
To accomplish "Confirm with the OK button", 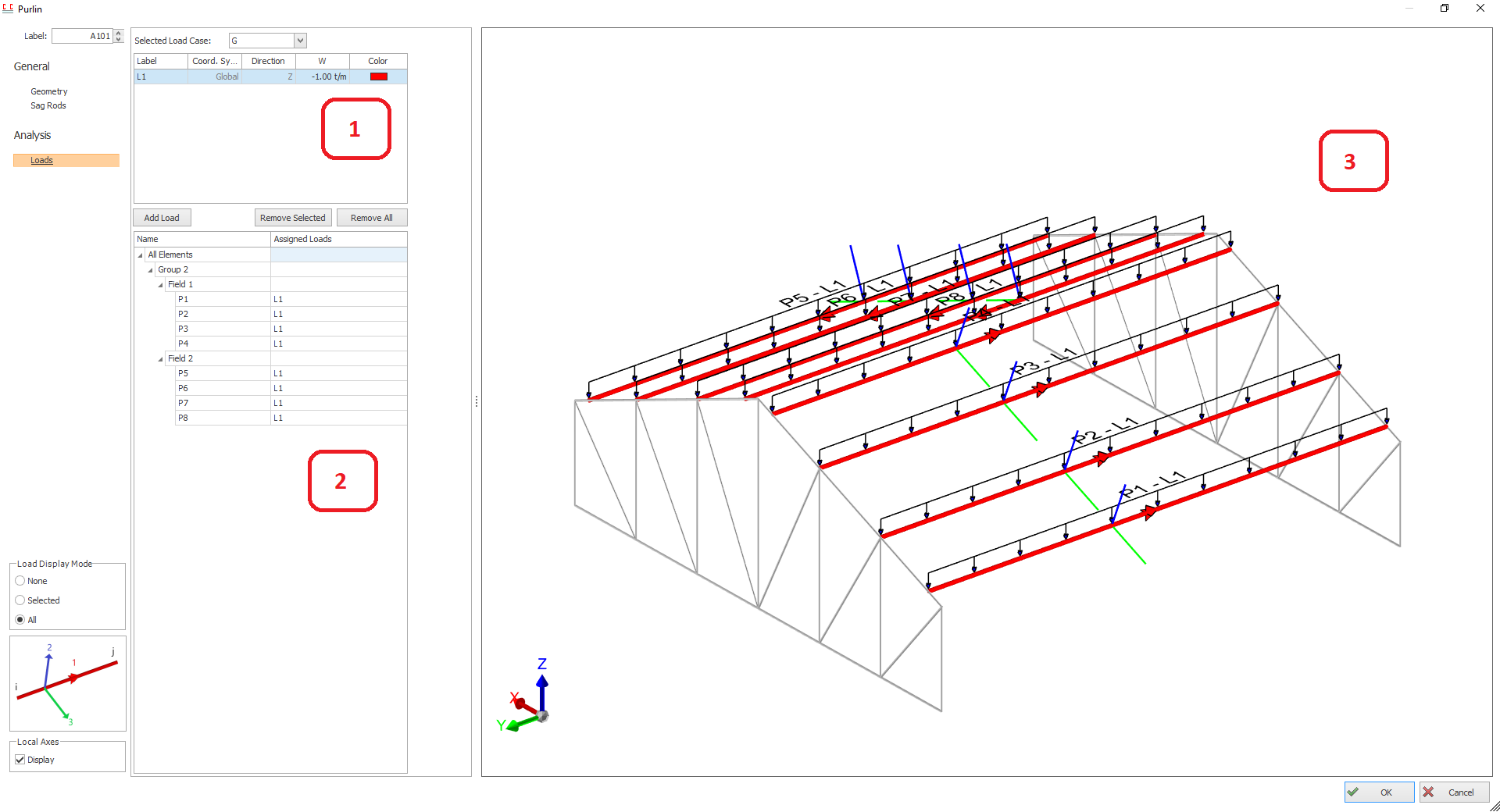I will 1379,792.
